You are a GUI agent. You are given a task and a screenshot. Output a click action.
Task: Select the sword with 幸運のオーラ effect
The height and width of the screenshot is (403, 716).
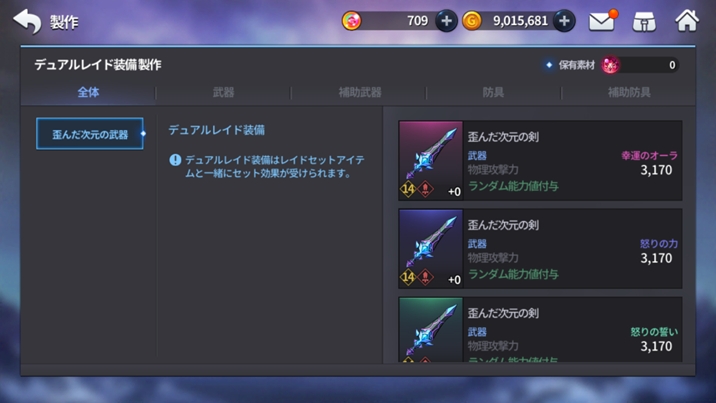point(540,161)
